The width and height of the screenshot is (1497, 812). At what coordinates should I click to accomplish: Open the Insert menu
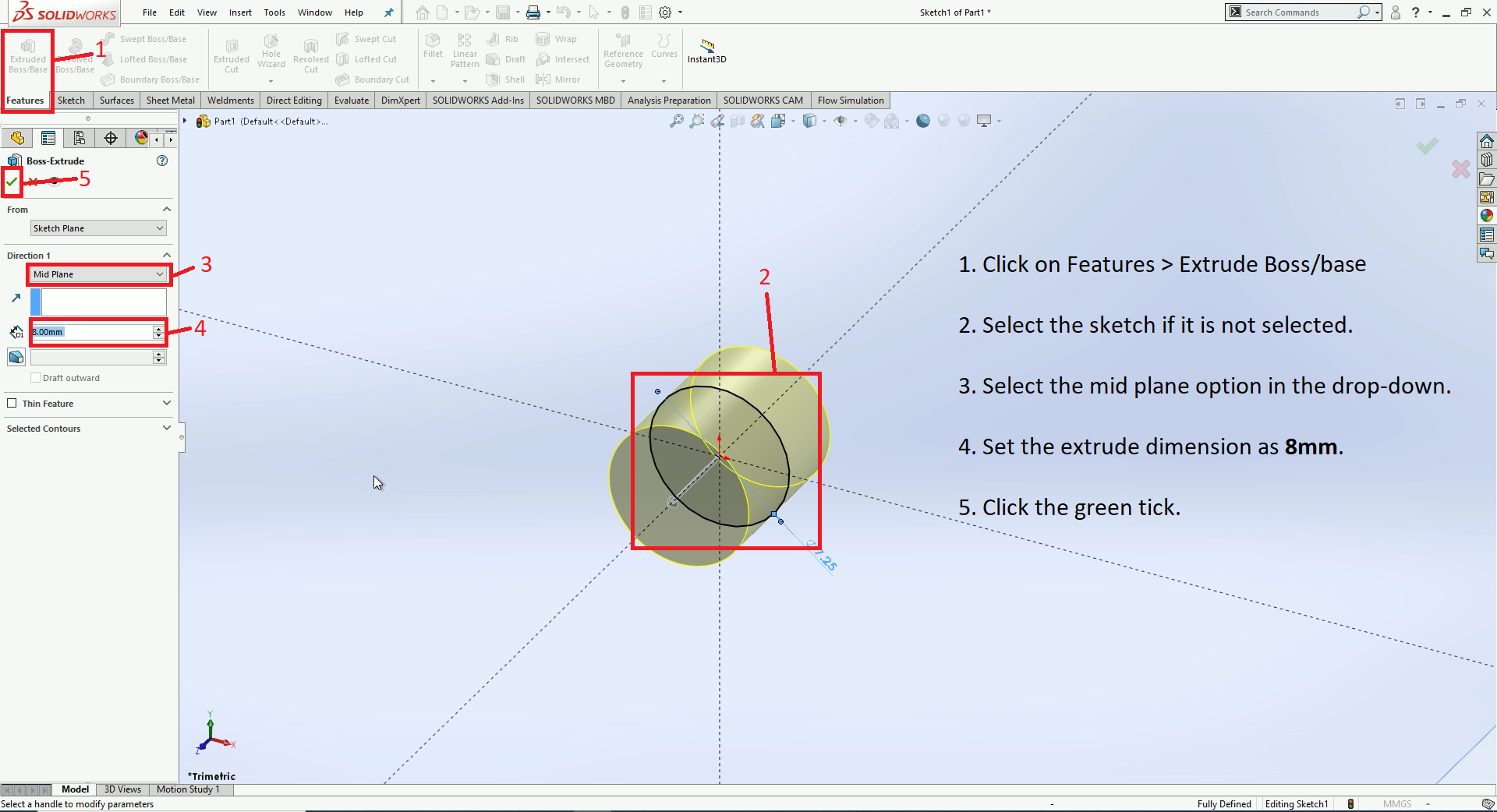pyautogui.click(x=240, y=12)
